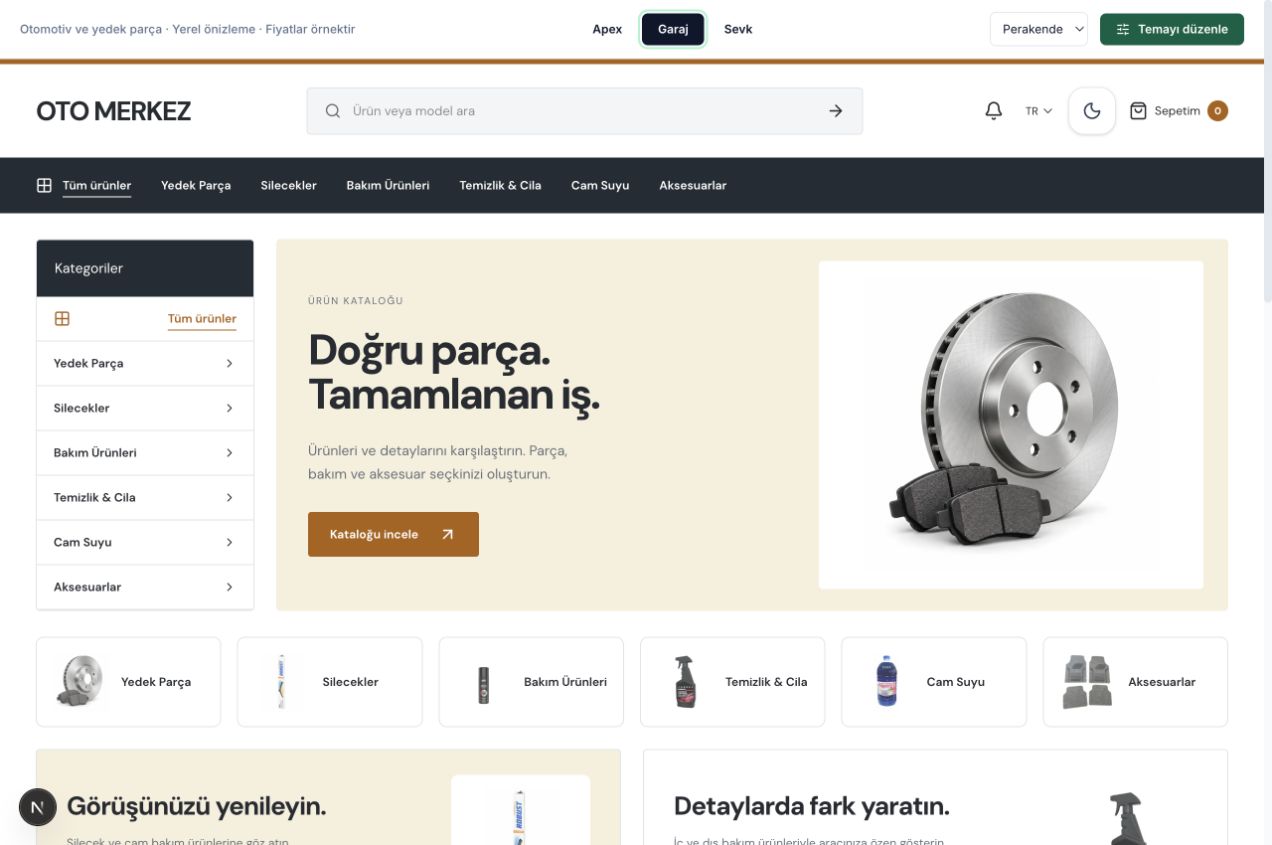This screenshot has height=845, width=1272.
Task: Select the Garaj theme tab
Action: coord(673,29)
